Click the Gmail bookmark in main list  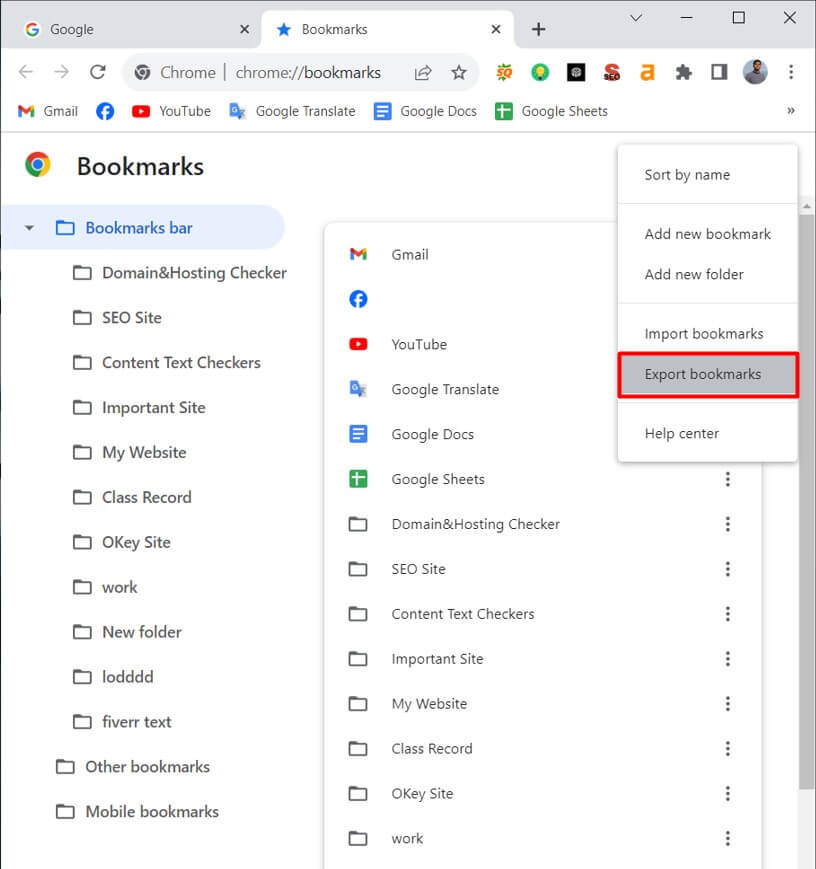(x=471, y=254)
